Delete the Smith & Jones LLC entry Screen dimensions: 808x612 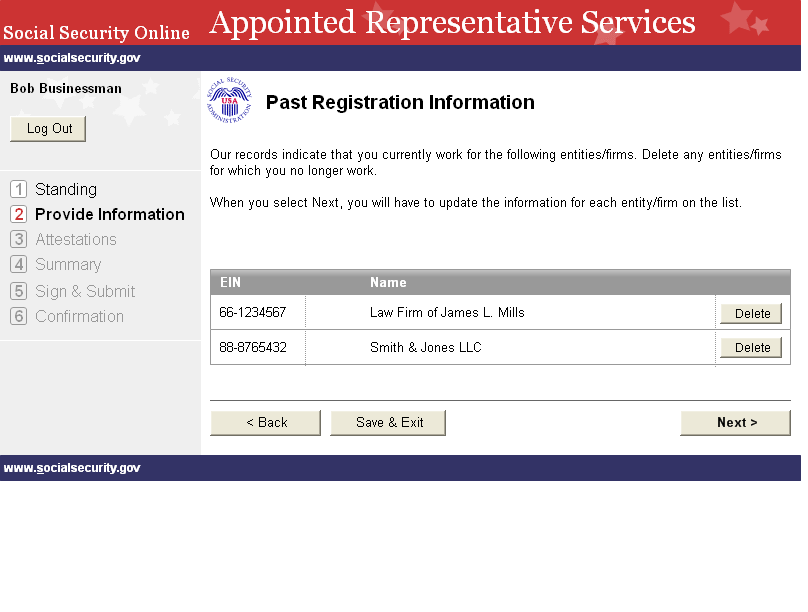(752, 347)
